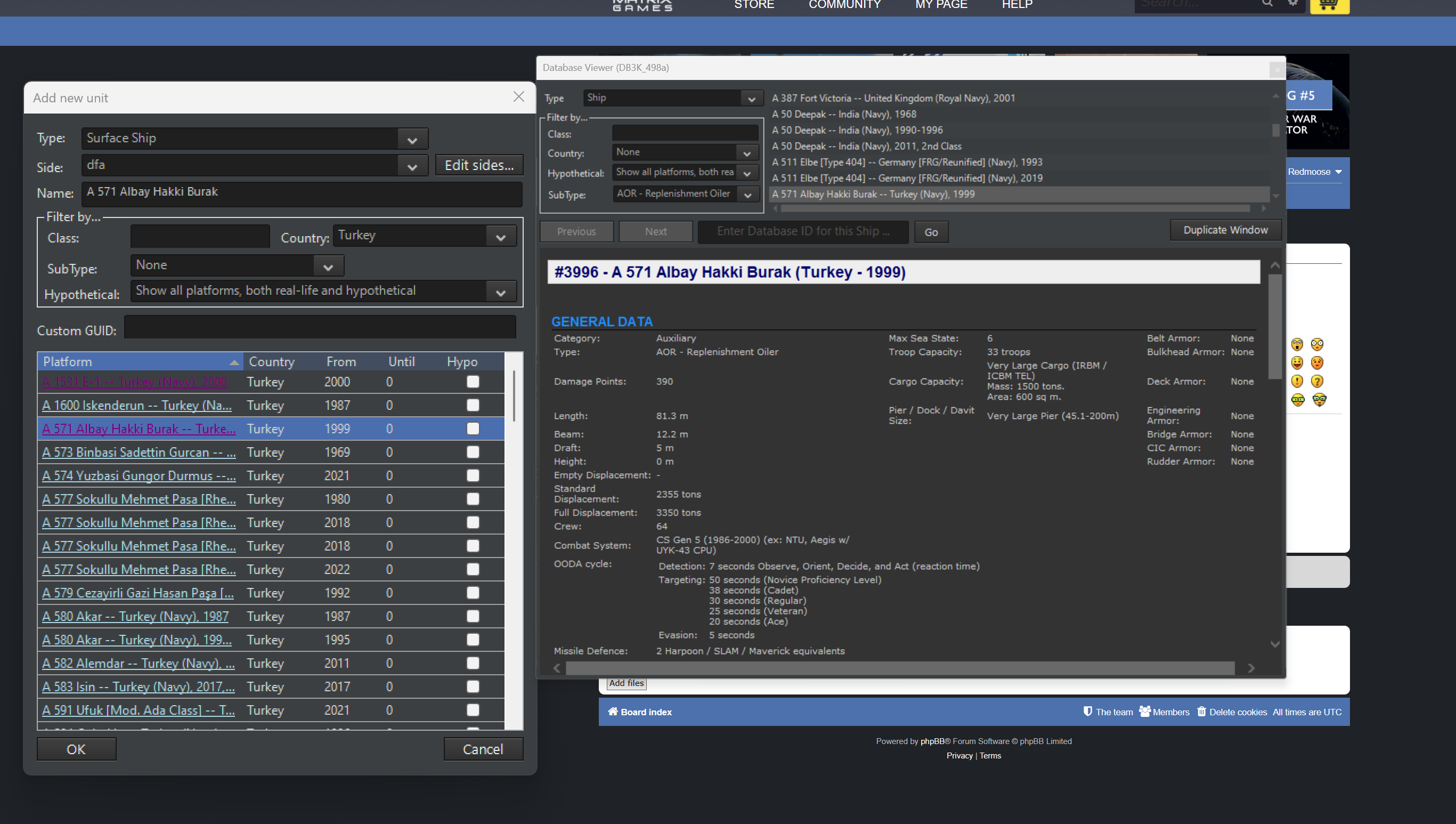This screenshot has height=824, width=1456.
Task: Open the Type dropdown showing Ship in Database Viewer
Action: (x=673, y=98)
